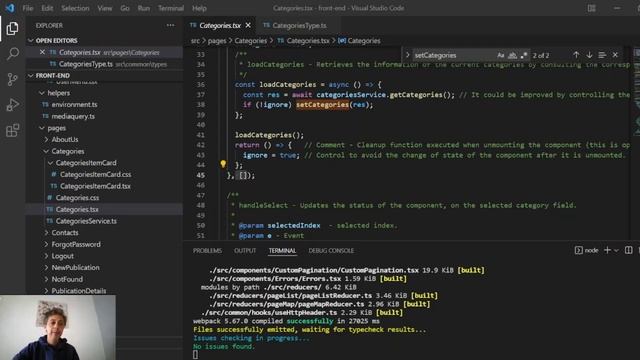Click the setCategories find input field
This screenshot has height=360, width=640.
point(453,55)
